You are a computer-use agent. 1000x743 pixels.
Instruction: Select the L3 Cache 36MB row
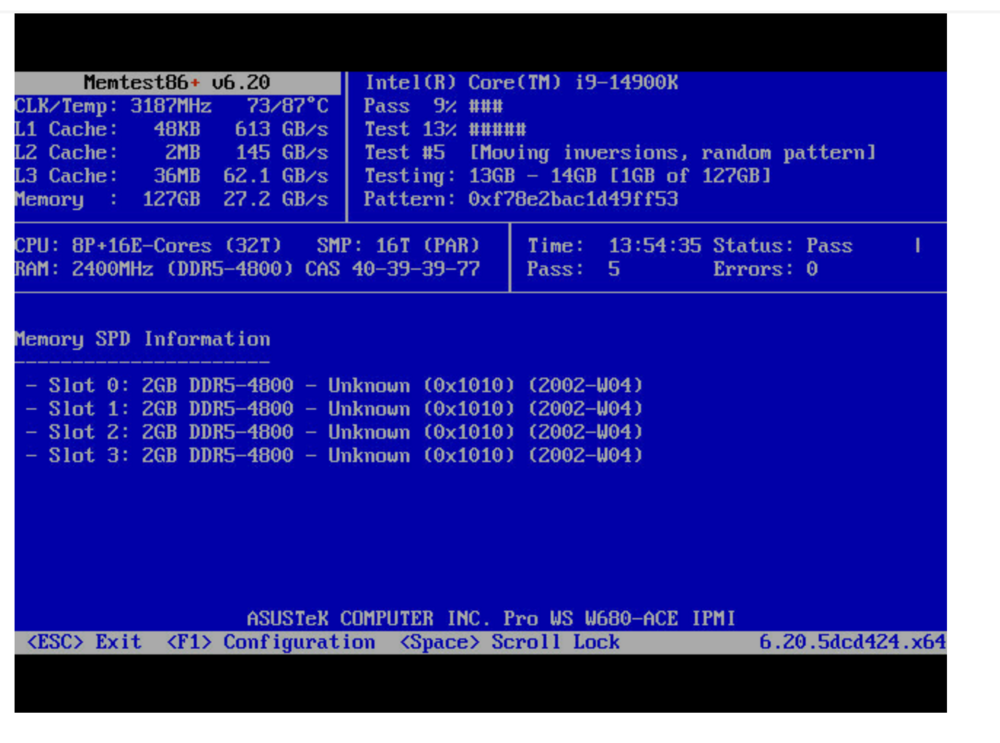(x=171, y=175)
